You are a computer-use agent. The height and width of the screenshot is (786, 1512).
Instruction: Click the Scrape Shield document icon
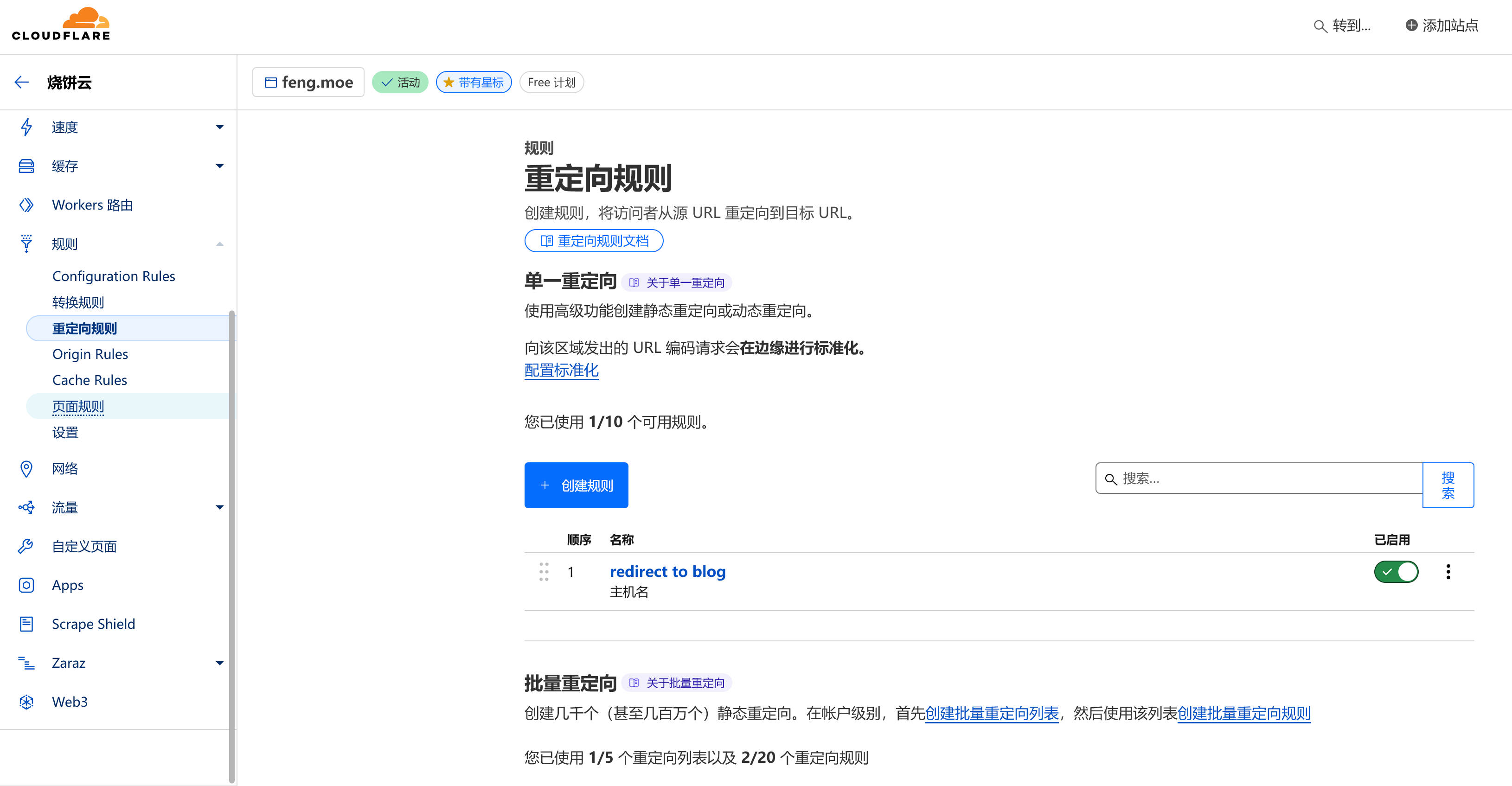[x=26, y=624]
